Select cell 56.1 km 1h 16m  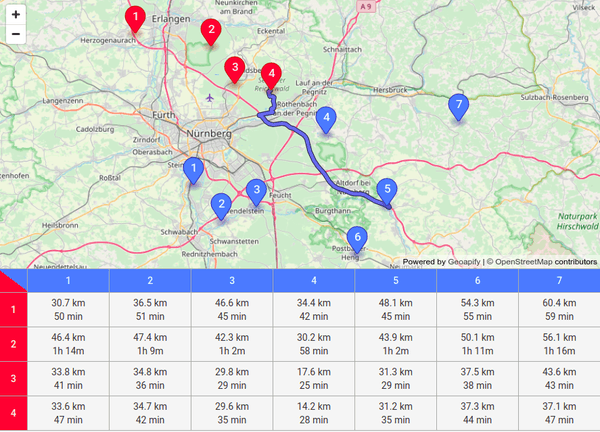point(559,344)
